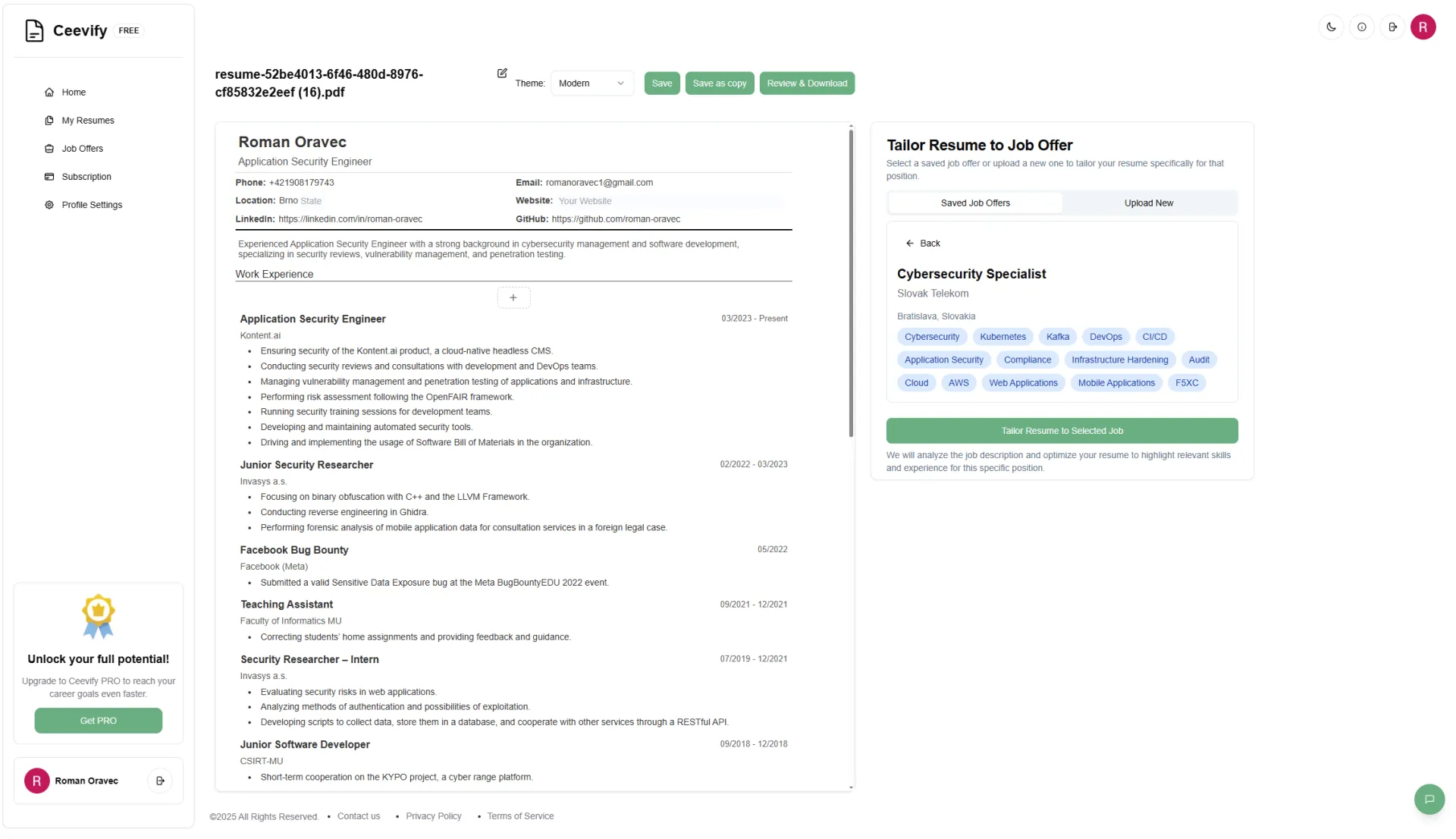Switch to Upload New tab
Image resolution: width=1456 pixels, height=839 pixels.
[1148, 203]
